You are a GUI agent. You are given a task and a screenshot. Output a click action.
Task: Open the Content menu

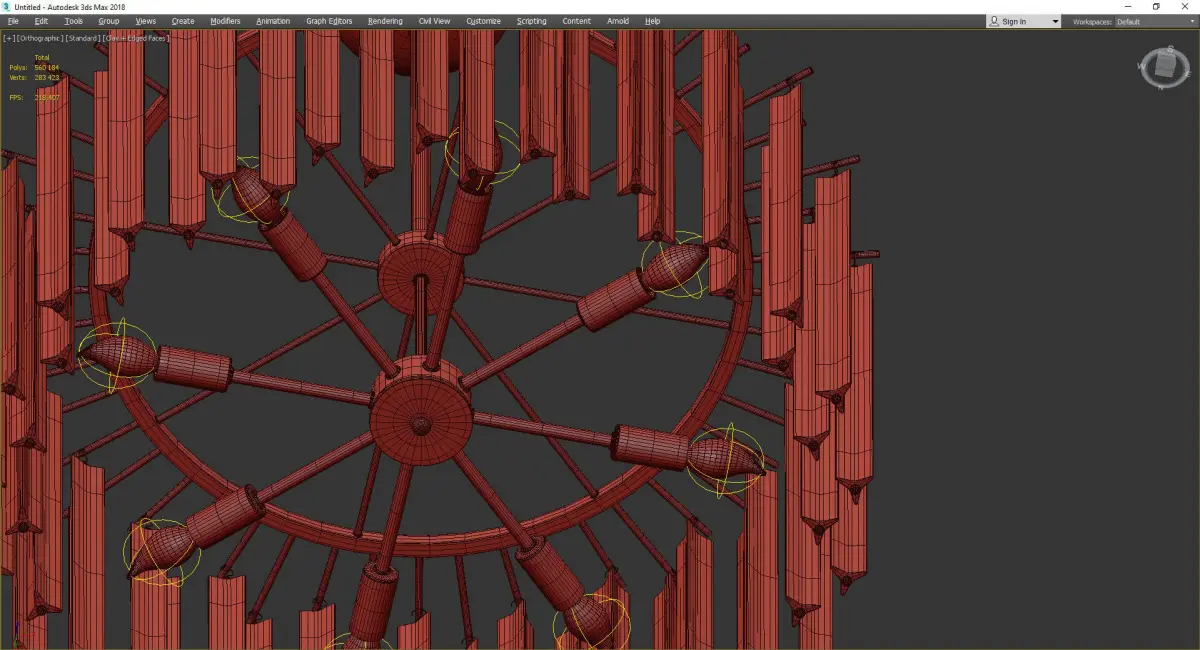click(x=576, y=21)
